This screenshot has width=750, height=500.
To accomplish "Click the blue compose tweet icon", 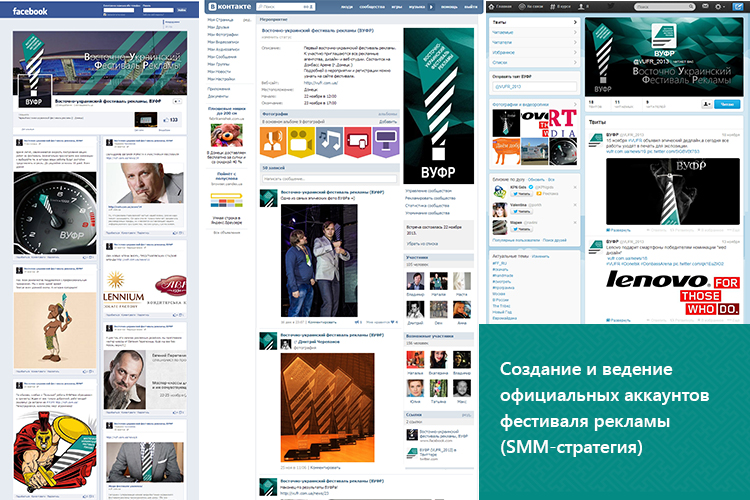I will 738,7.
